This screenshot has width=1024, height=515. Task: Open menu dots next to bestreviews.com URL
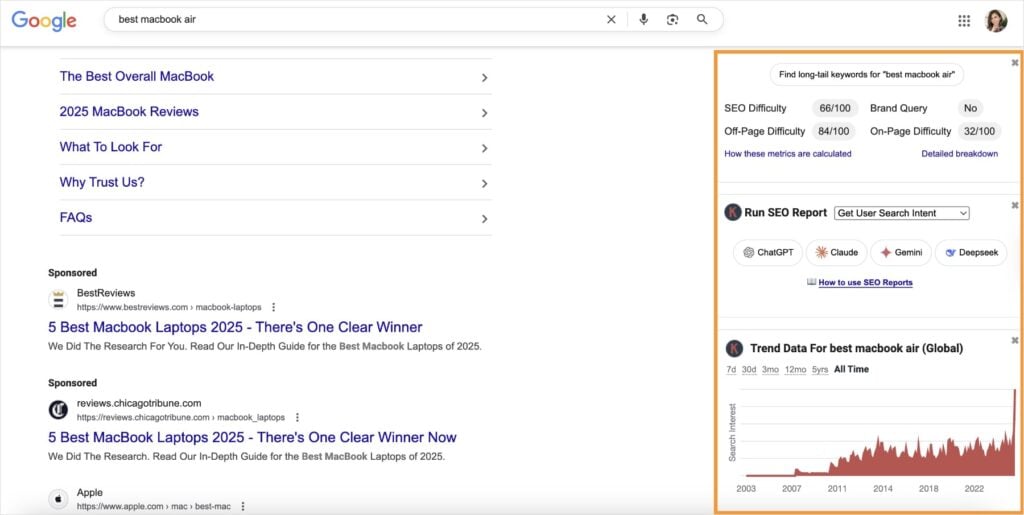coord(274,307)
